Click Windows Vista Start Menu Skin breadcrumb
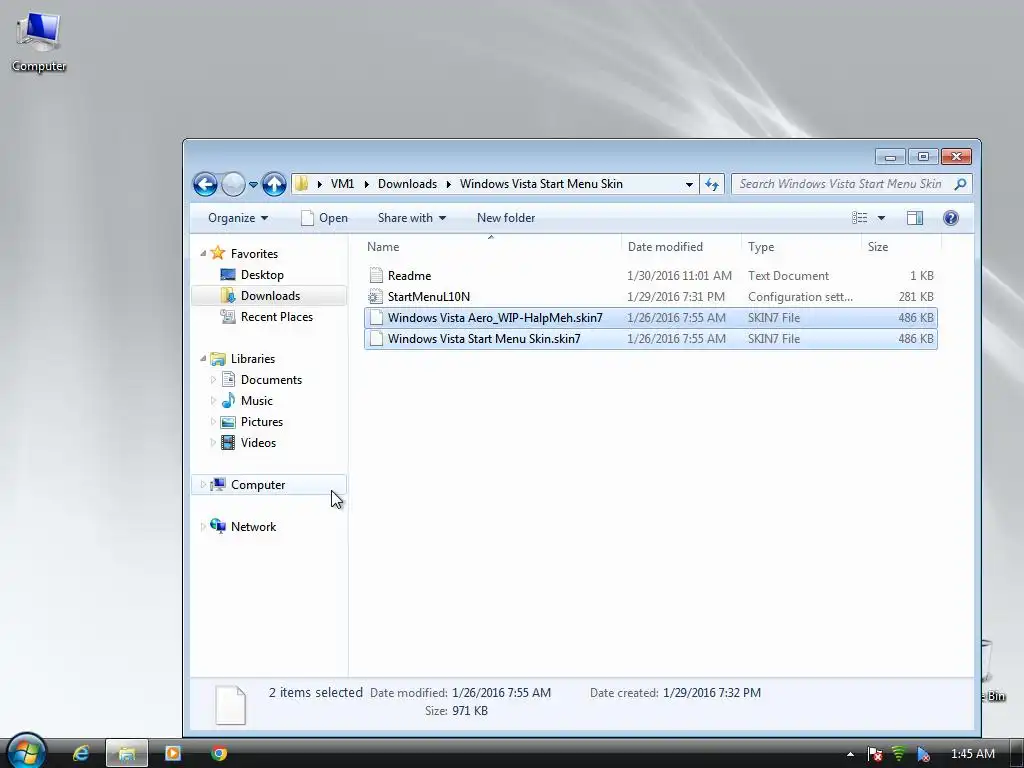Image resolution: width=1024 pixels, height=768 pixels. tap(541, 184)
